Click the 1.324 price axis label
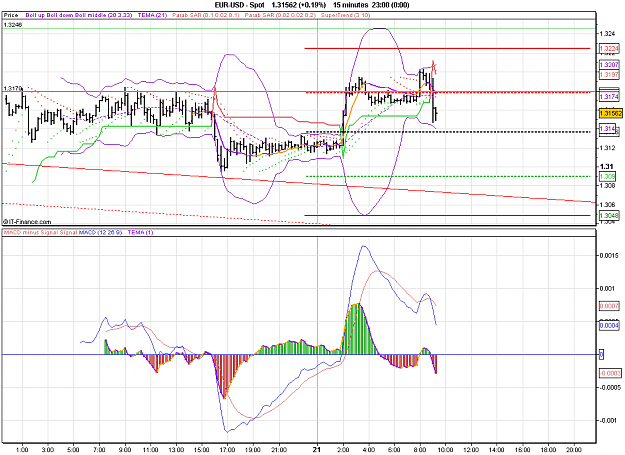The width and height of the screenshot is (625, 455). click(x=607, y=34)
